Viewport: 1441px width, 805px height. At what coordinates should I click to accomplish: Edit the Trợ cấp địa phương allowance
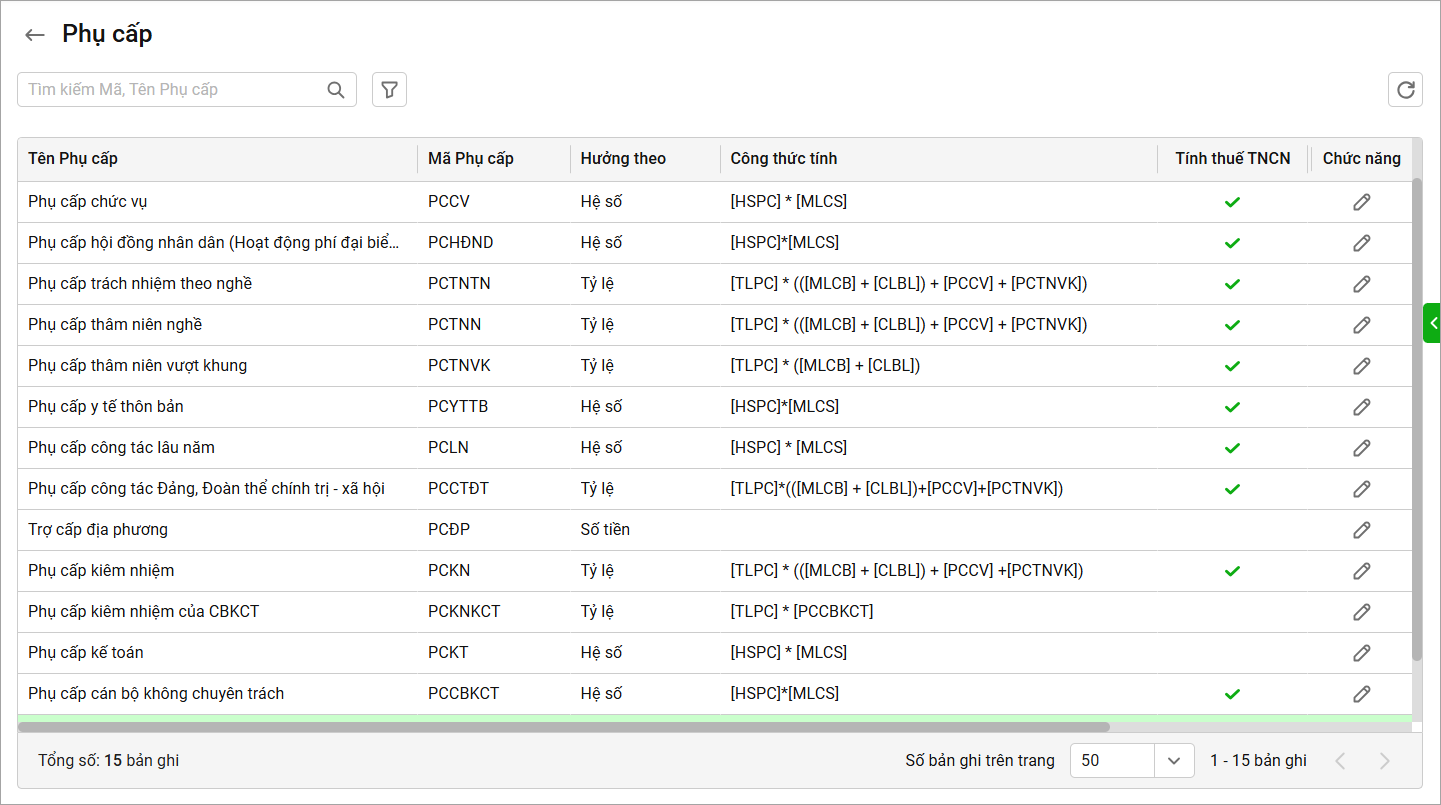pos(1361,530)
